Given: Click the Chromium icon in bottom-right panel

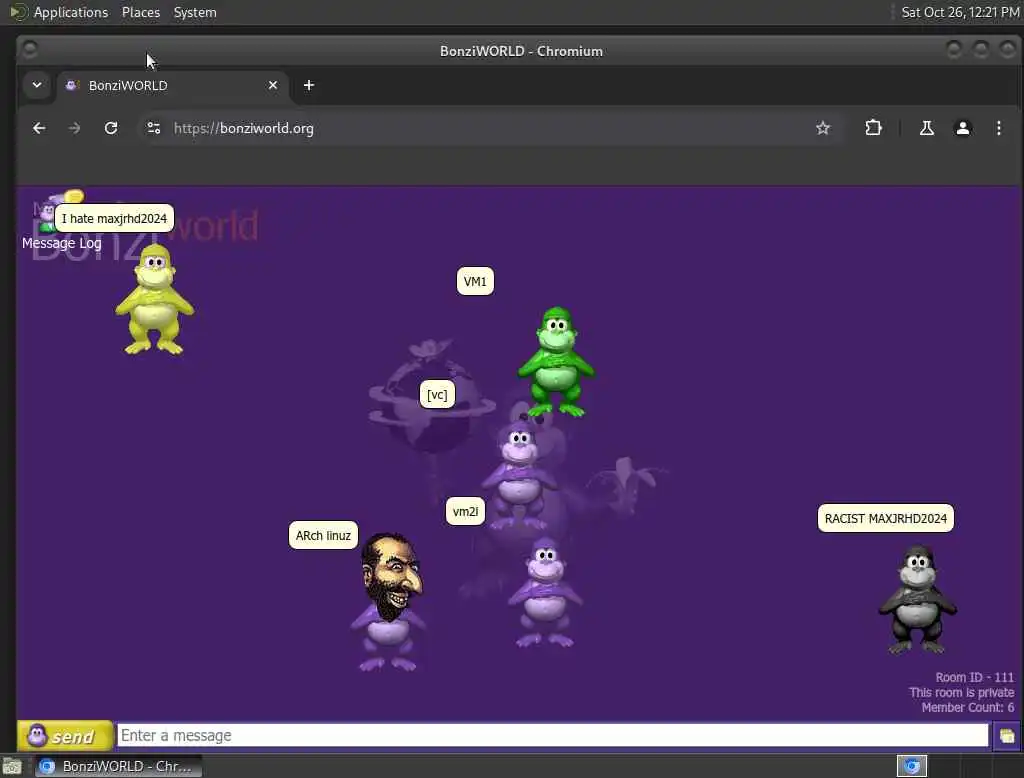Looking at the screenshot, I should click(x=912, y=766).
